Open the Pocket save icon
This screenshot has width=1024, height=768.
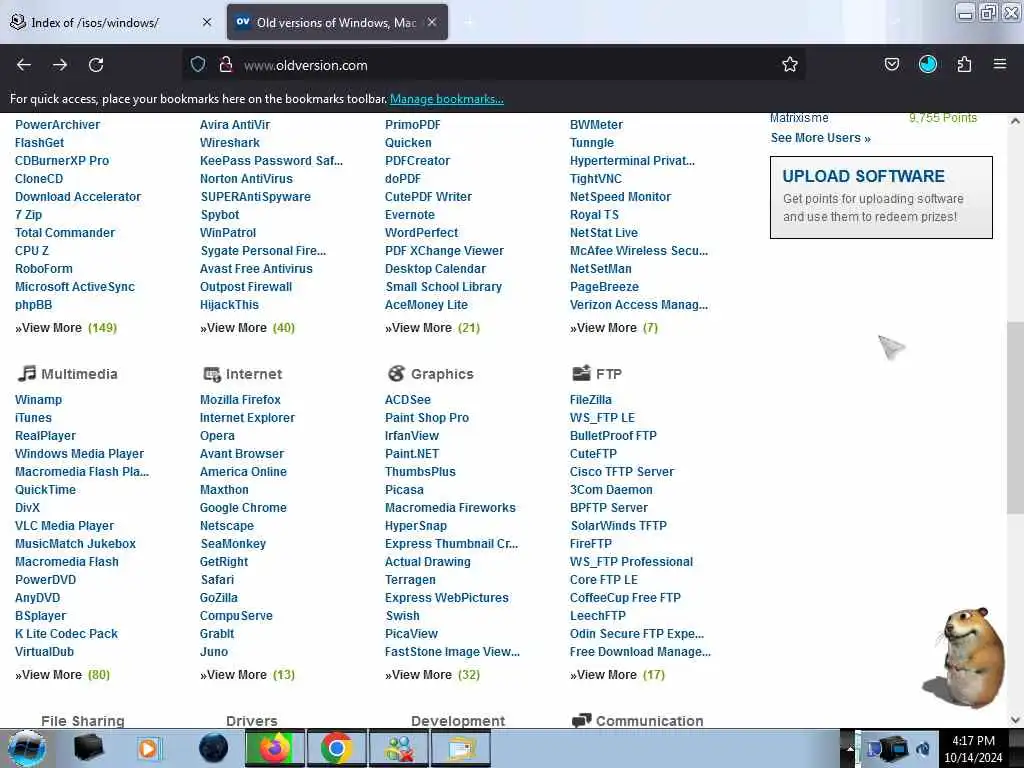pos(891,64)
